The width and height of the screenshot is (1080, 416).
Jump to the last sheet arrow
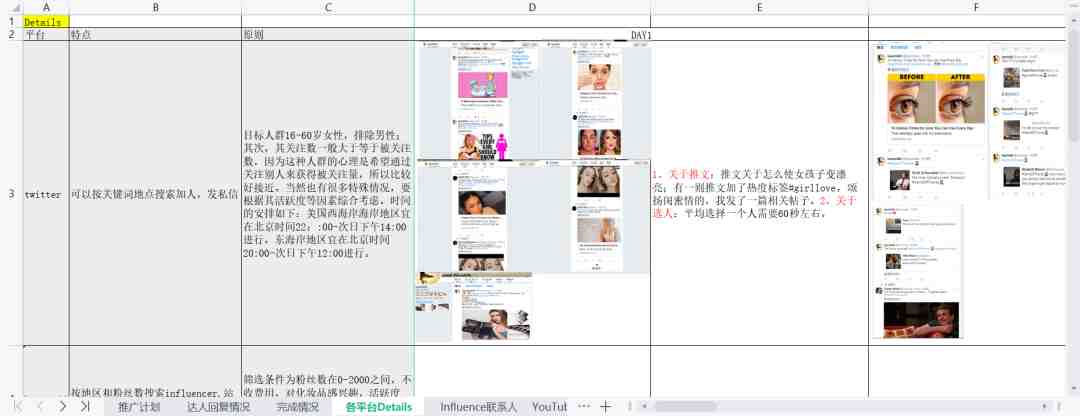[x=85, y=406]
